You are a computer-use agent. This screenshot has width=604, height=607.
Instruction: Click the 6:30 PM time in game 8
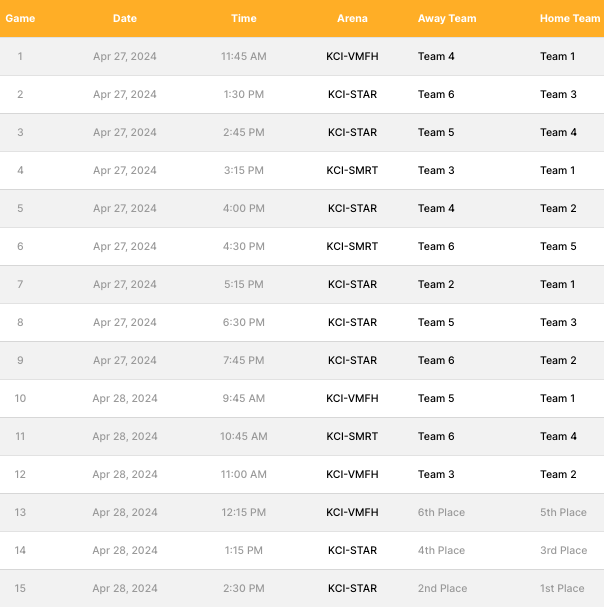[244, 322]
